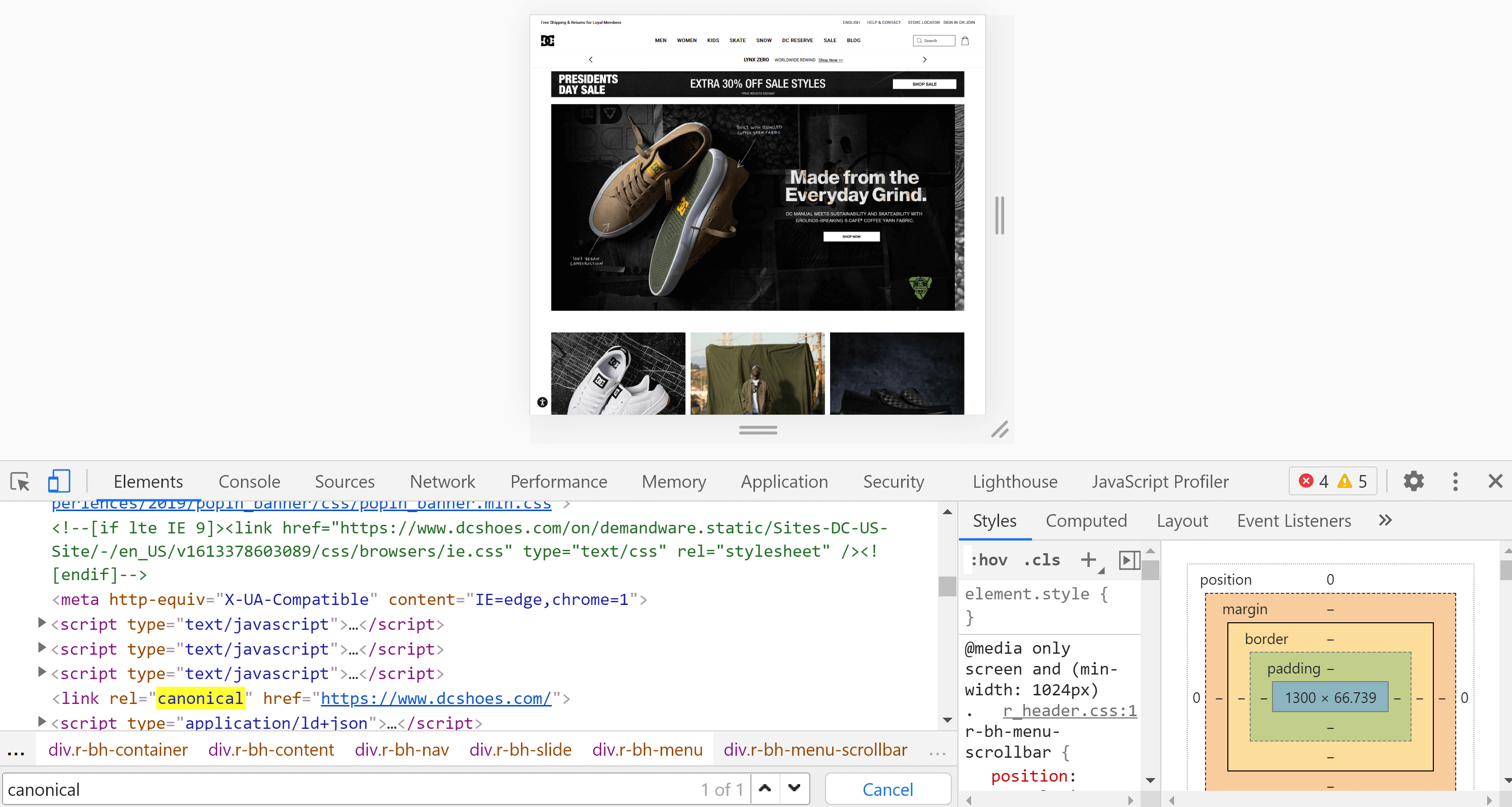1512x807 pixels.
Task: Expand the second text/javascript script node
Action: click(42, 647)
